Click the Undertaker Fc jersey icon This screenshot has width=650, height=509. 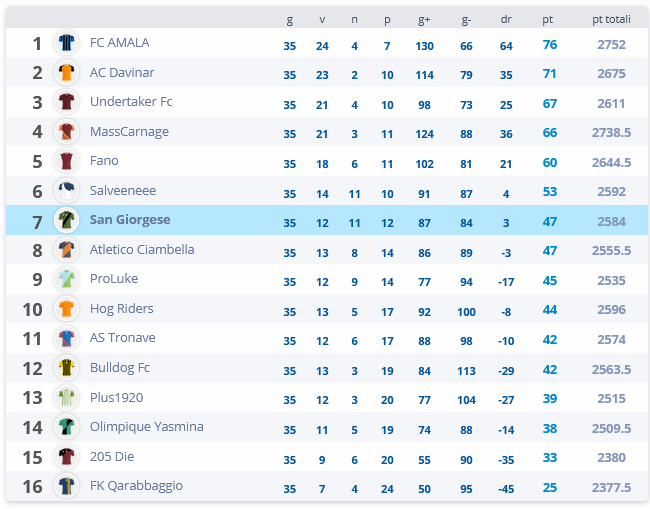tap(66, 102)
